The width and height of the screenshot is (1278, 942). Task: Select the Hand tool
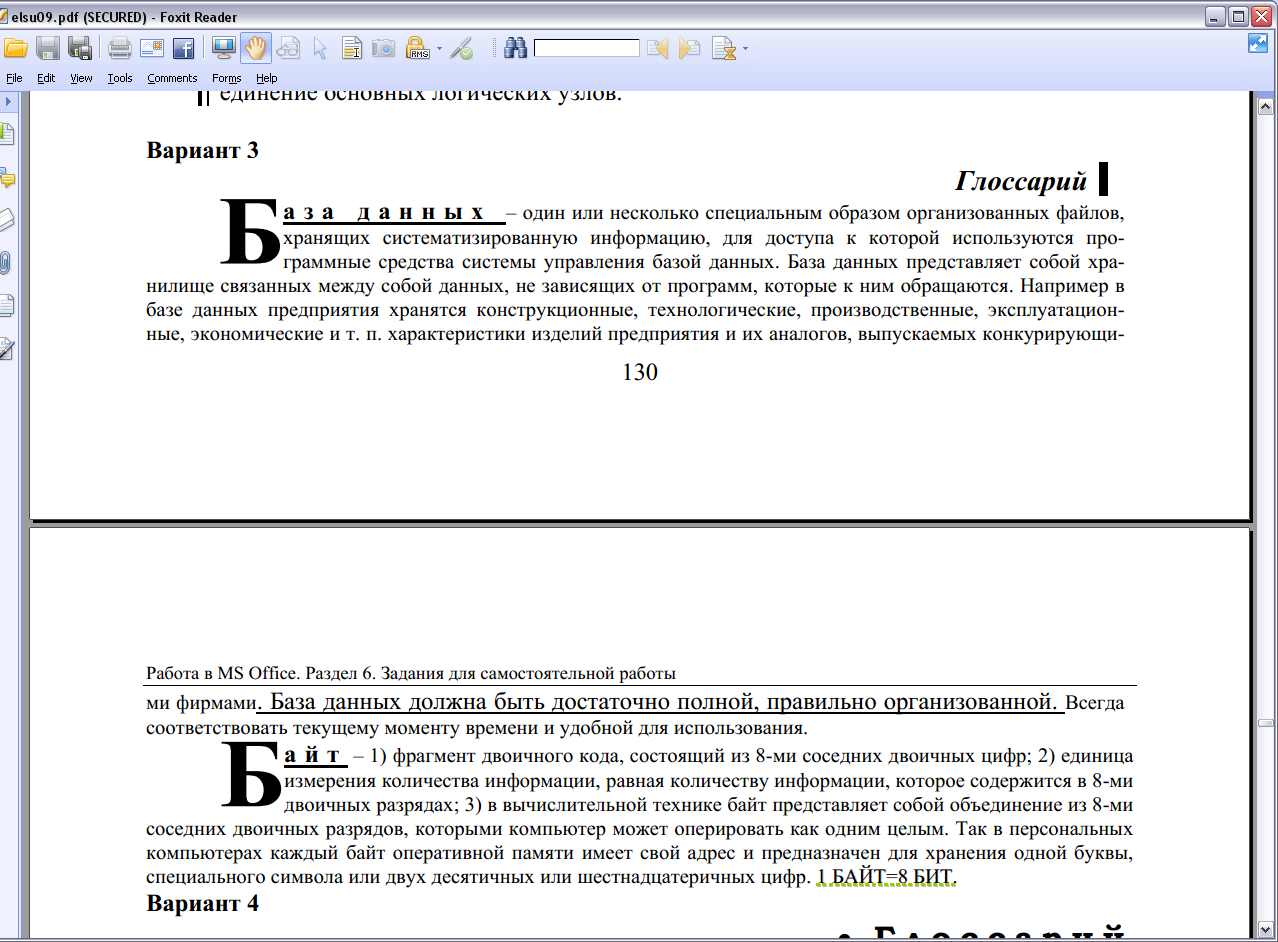point(256,47)
